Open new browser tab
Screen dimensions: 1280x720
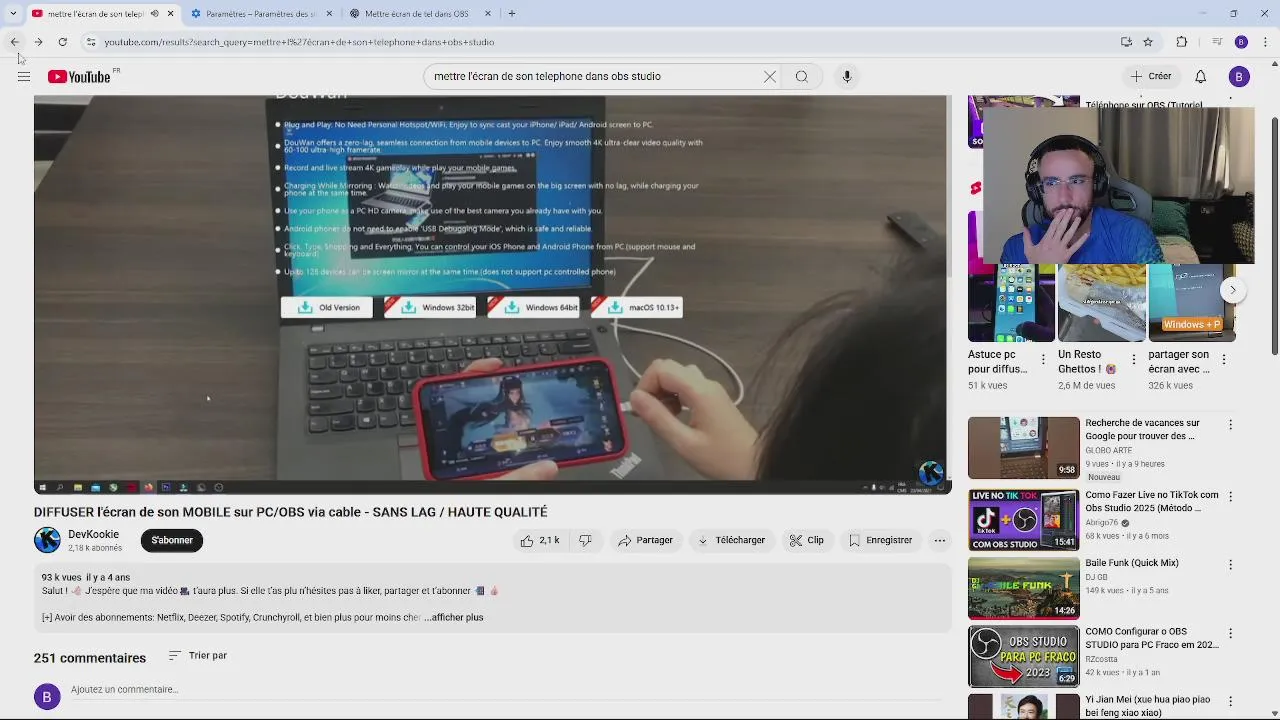point(511,14)
